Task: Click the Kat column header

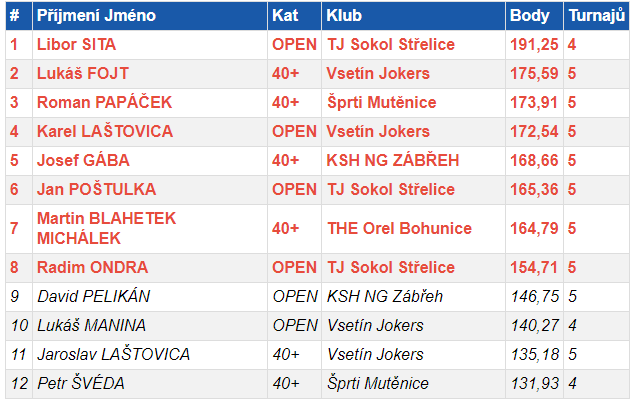Action: [x=285, y=16]
